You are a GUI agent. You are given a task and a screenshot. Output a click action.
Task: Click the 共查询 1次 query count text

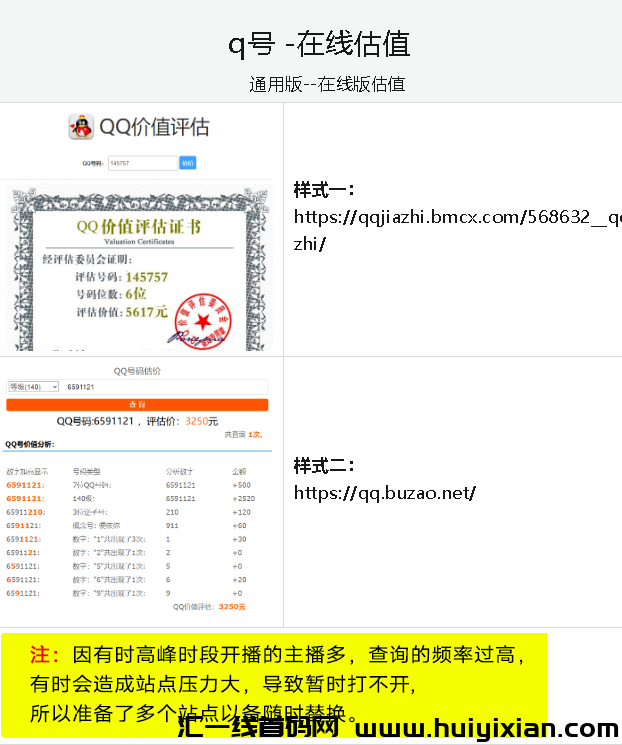pyautogui.click(x=243, y=434)
